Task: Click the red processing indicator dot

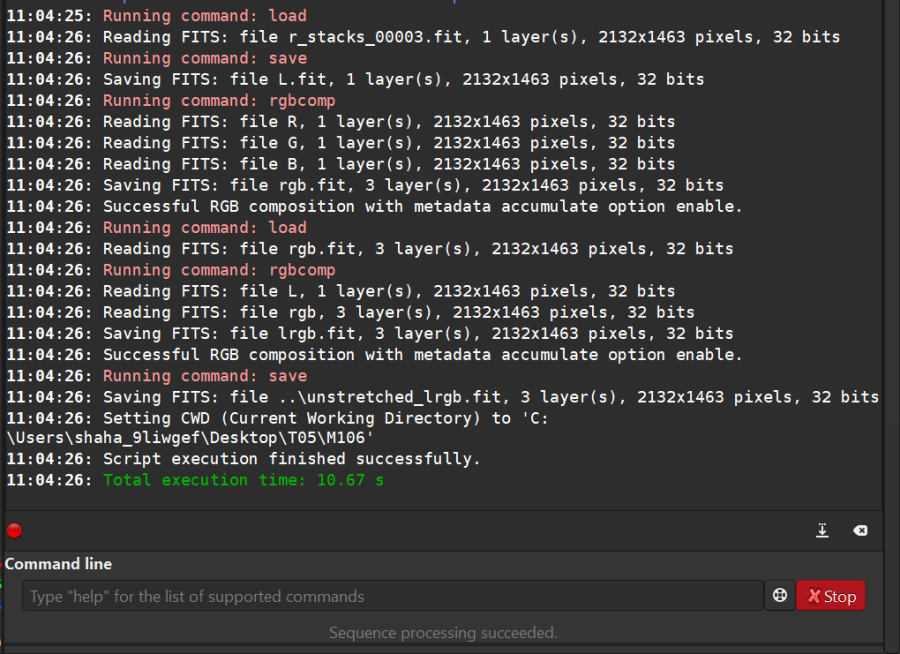Action: tap(13, 530)
